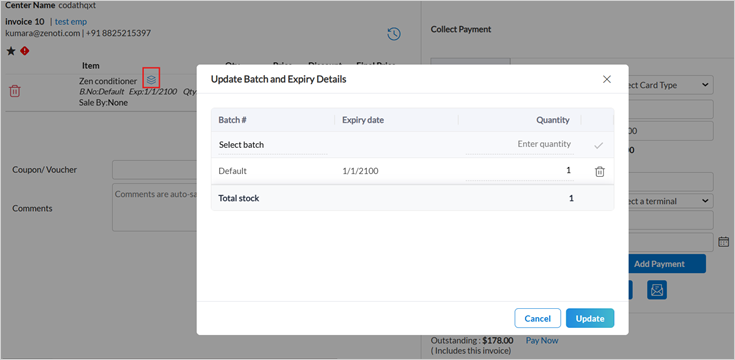Image resolution: width=735 pixels, height=360 pixels.
Task: Select the 1/1/2100 expiry date cell
Action: 360,171
